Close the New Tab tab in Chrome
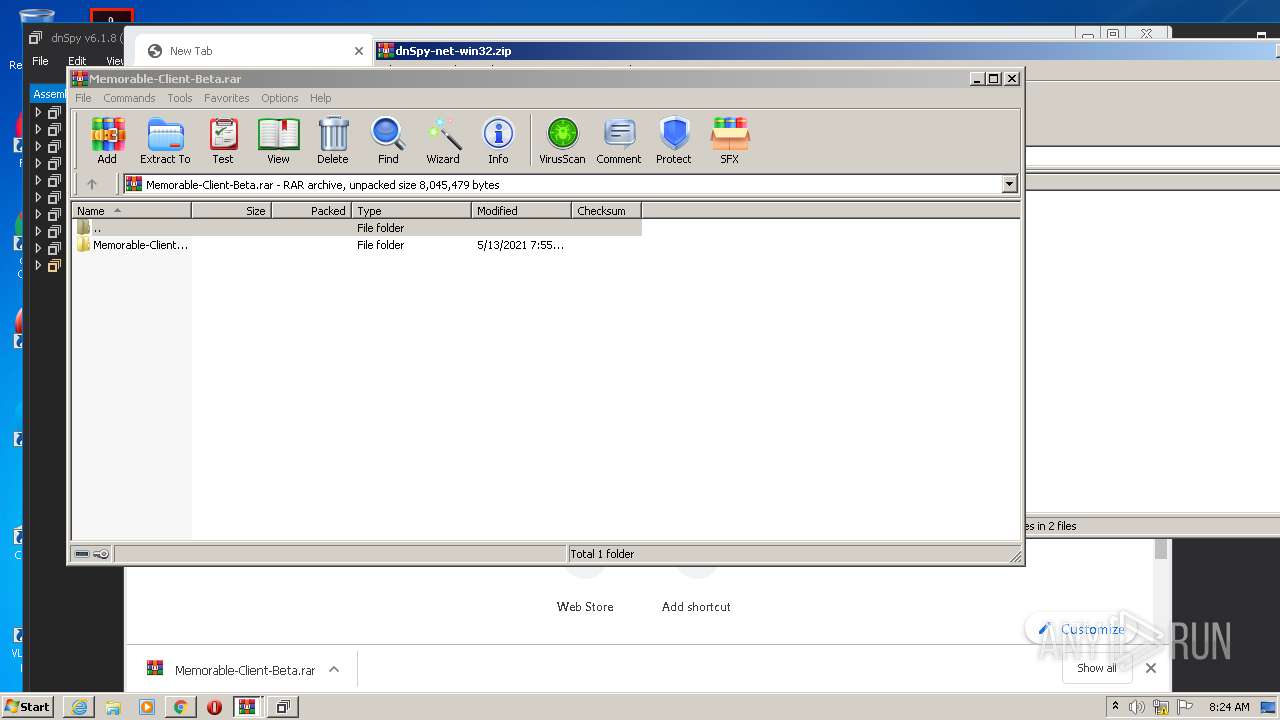Viewport: 1280px width, 720px height. [x=359, y=51]
